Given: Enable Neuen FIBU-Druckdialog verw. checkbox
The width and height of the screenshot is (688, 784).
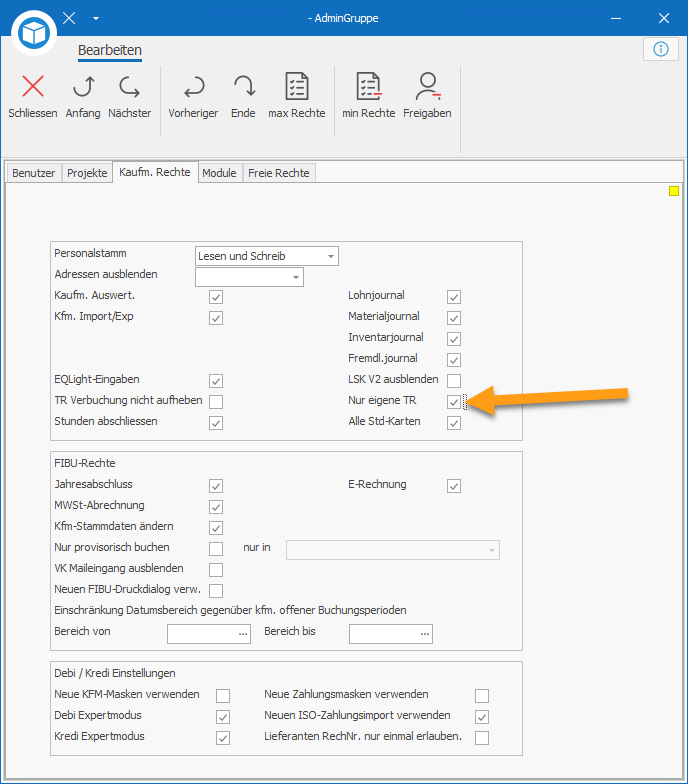Looking at the screenshot, I should pyautogui.click(x=216, y=591).
